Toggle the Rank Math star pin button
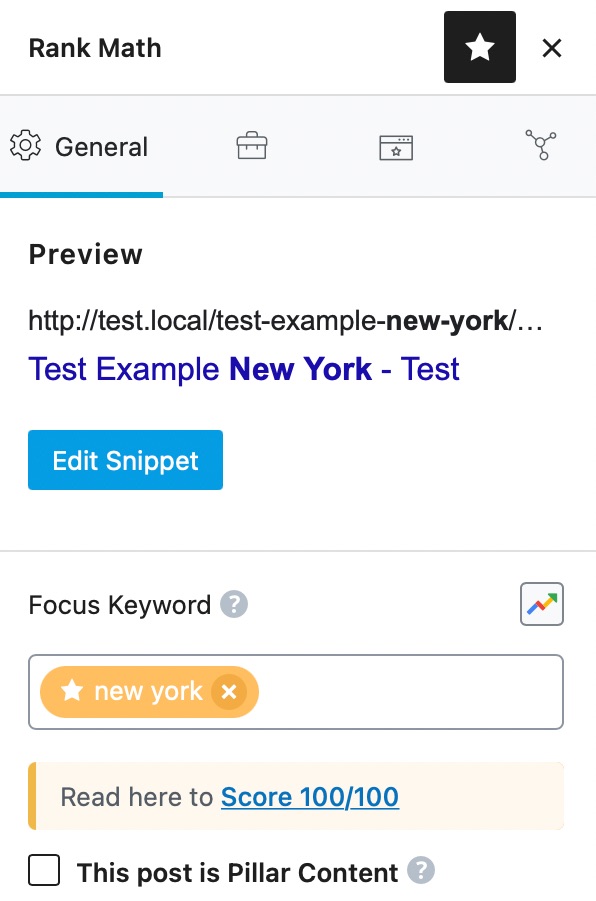 (479, 47)
